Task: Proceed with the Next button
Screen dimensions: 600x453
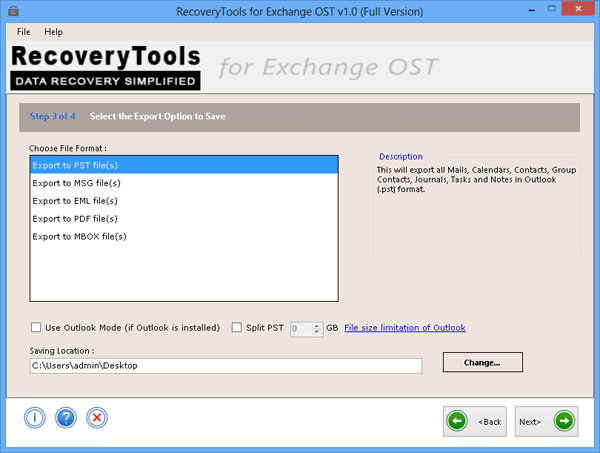Action: (546, 421)
